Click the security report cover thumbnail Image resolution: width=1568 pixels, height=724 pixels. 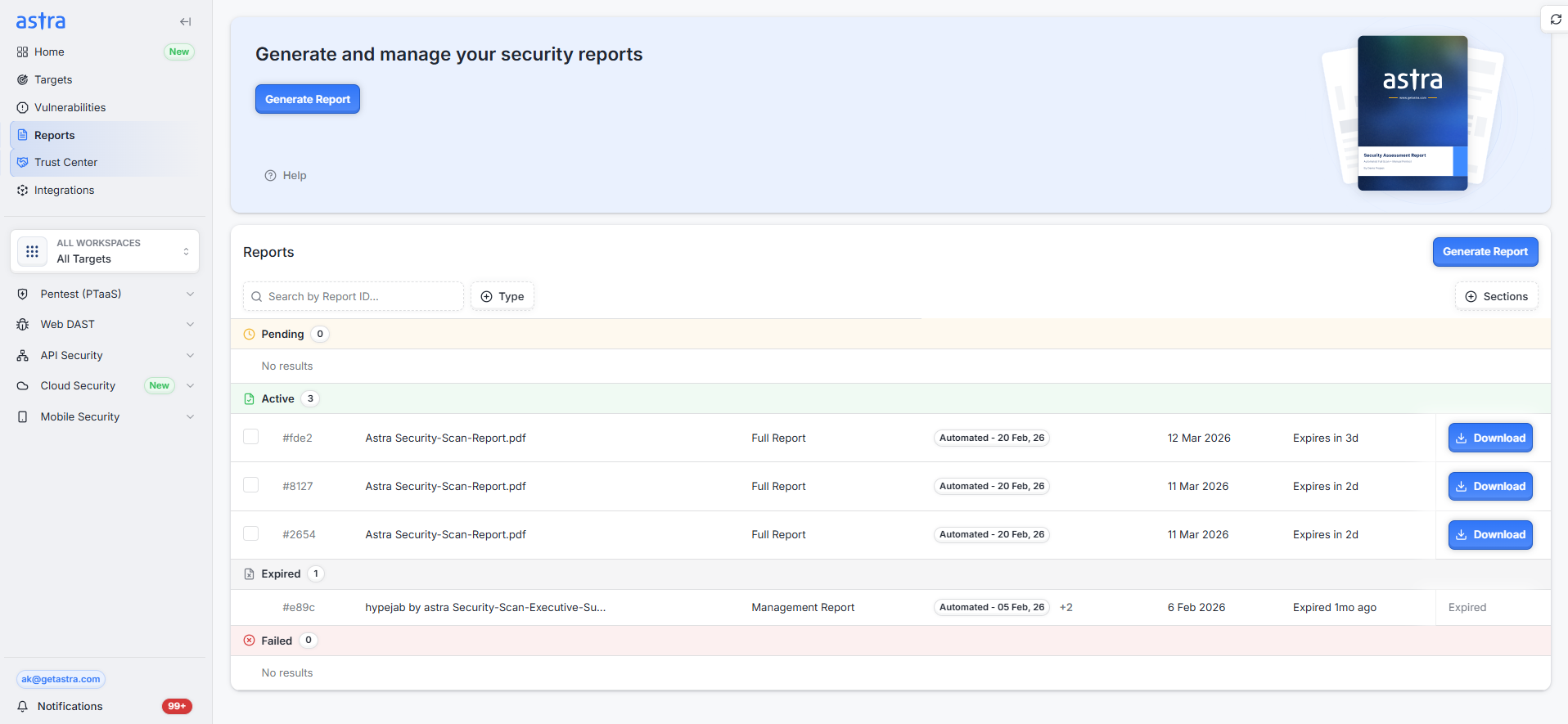1413,113
